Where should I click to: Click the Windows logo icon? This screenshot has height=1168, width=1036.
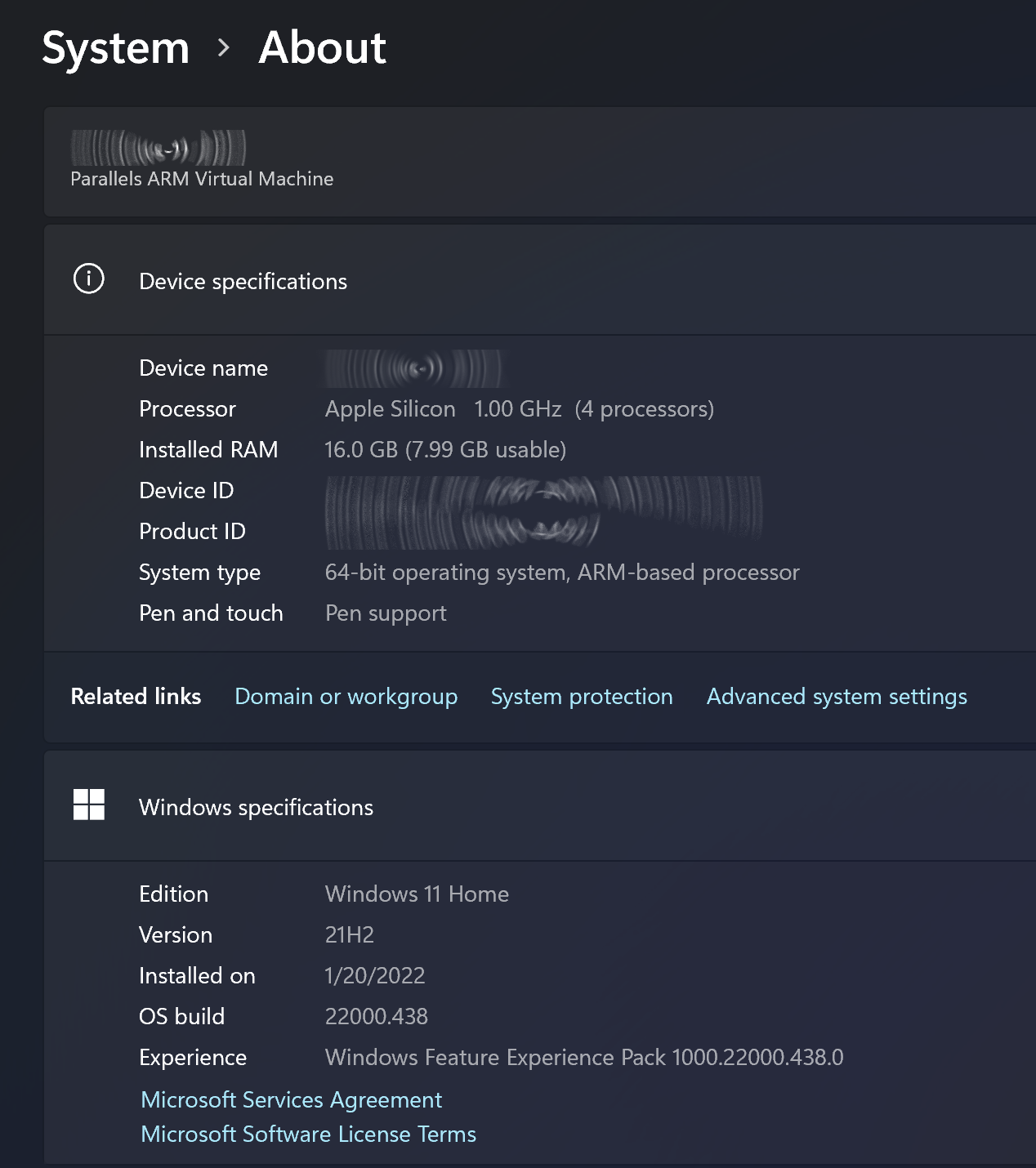click(x=89, y=805)
